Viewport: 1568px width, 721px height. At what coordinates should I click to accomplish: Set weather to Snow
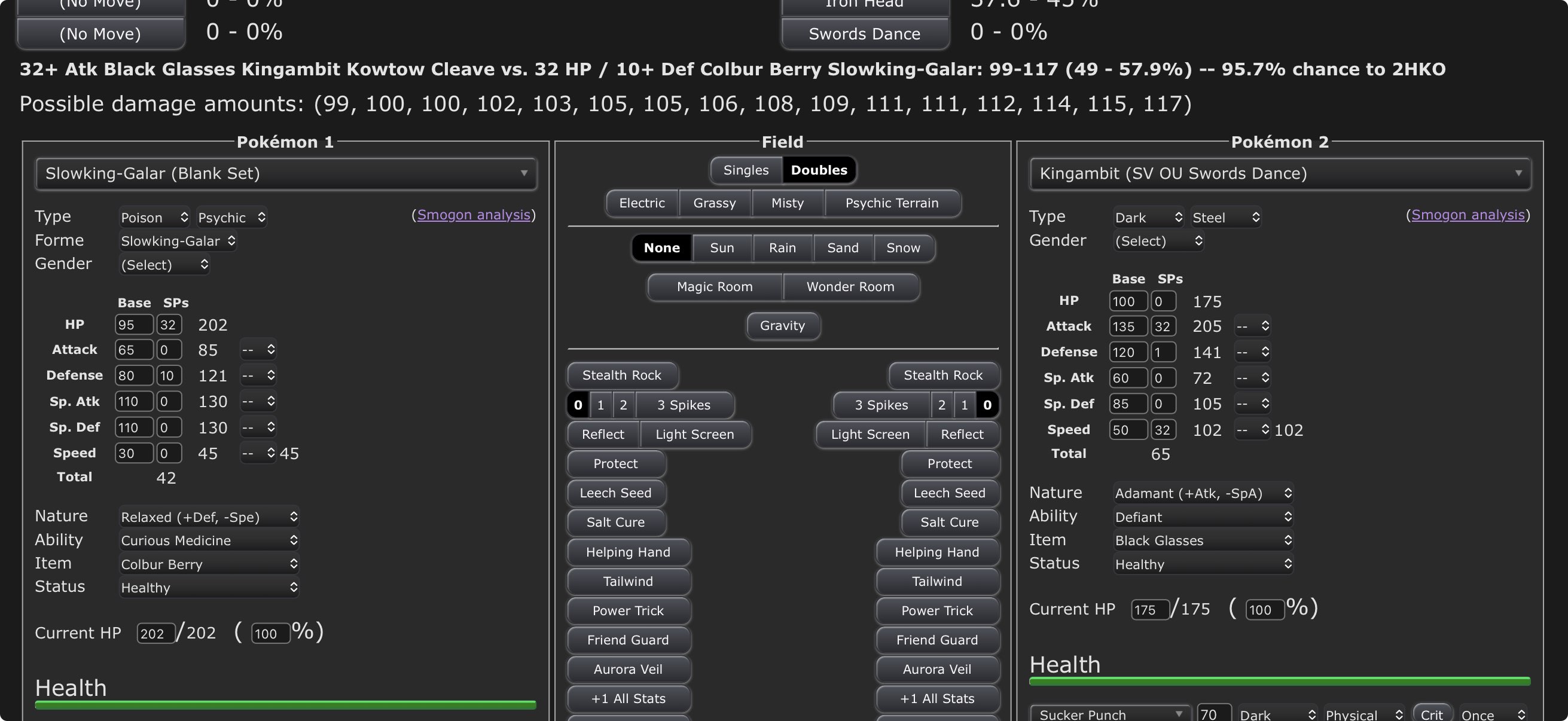903,248
